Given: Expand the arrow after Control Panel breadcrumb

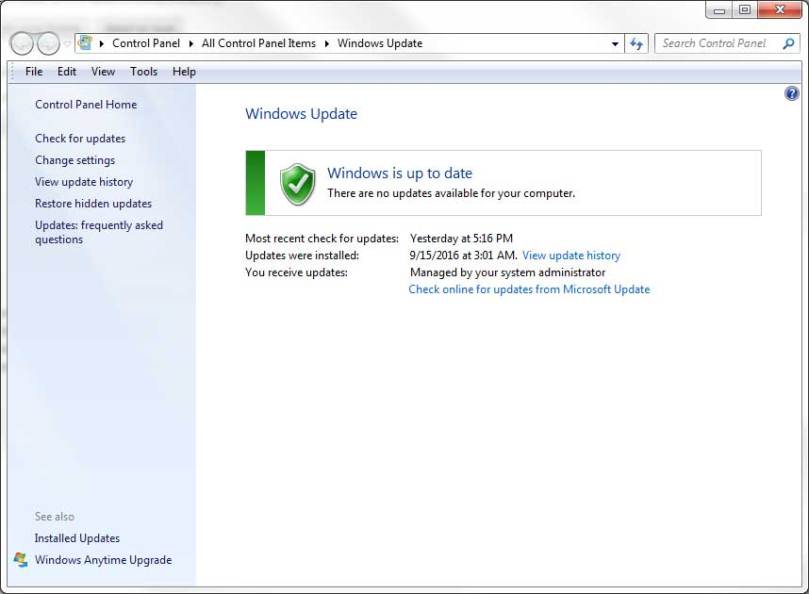Looking at the screenshot, I should point(190,44).
